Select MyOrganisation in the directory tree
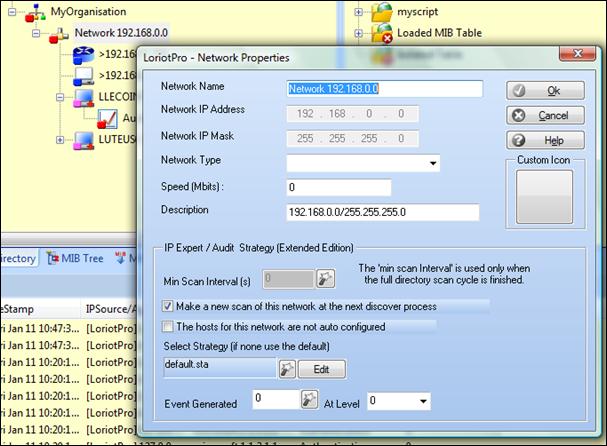The height and width of the screenshot is (446, 607). (89, 12)
